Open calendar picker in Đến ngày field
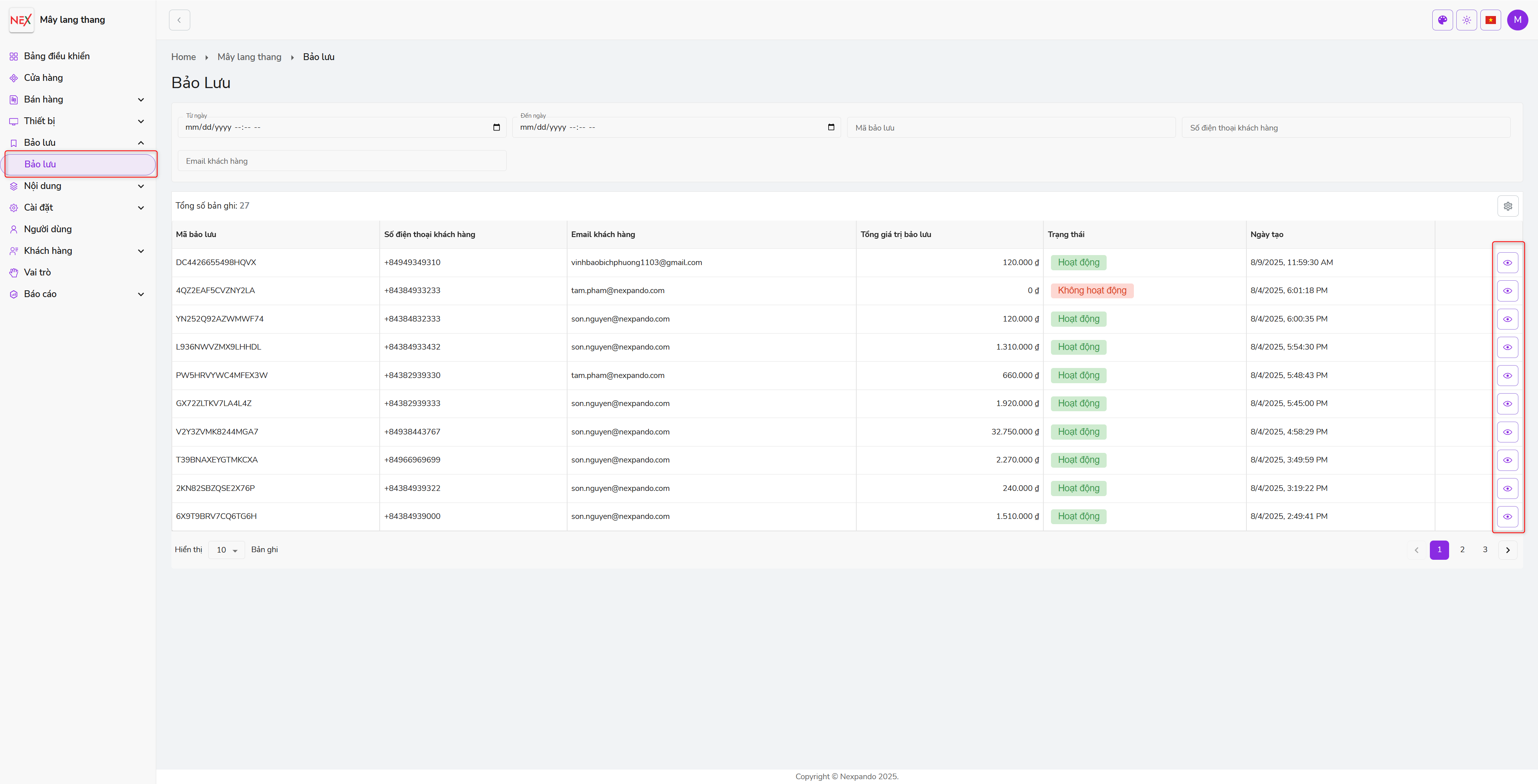This screenshot has width=1538, height=784. pos(831,127)
